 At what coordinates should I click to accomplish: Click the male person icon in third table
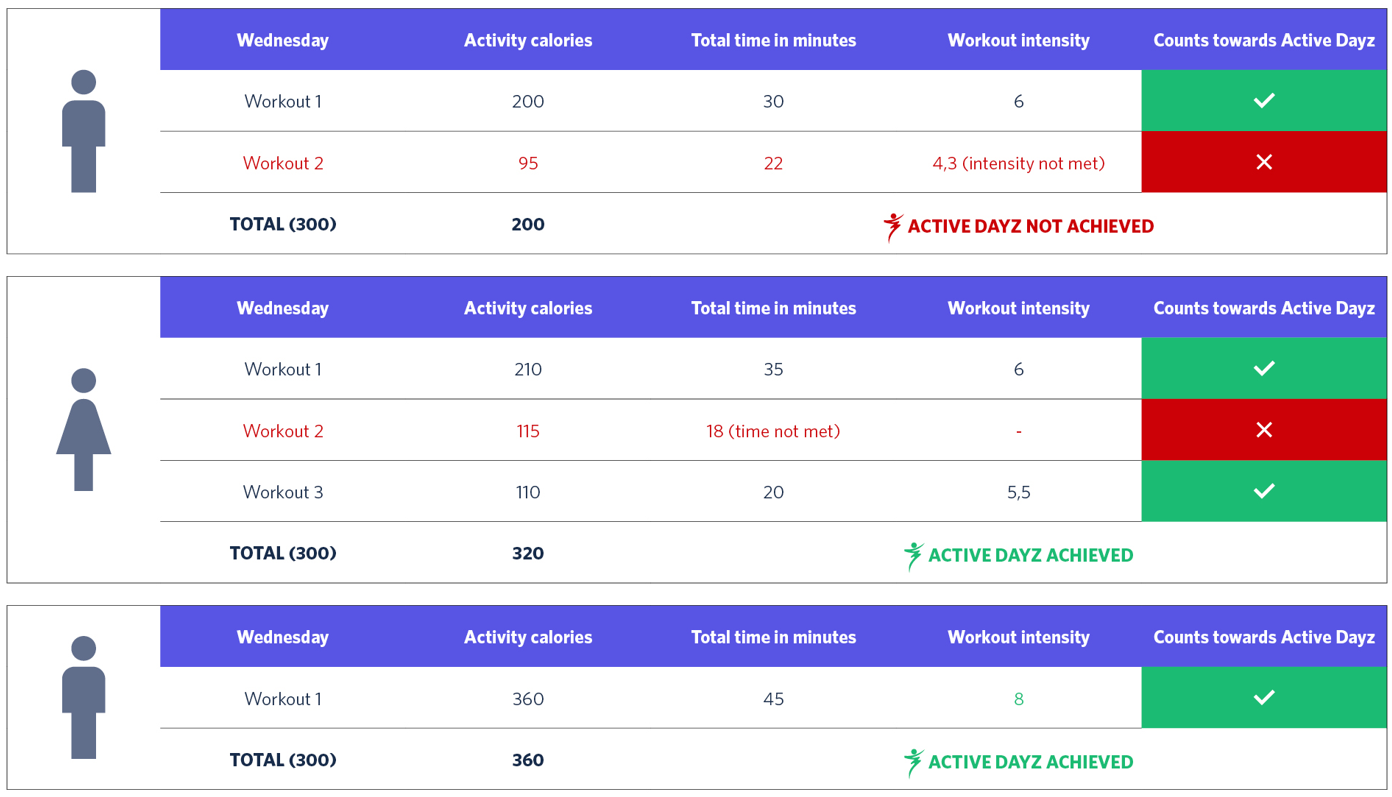coord(84,697)
